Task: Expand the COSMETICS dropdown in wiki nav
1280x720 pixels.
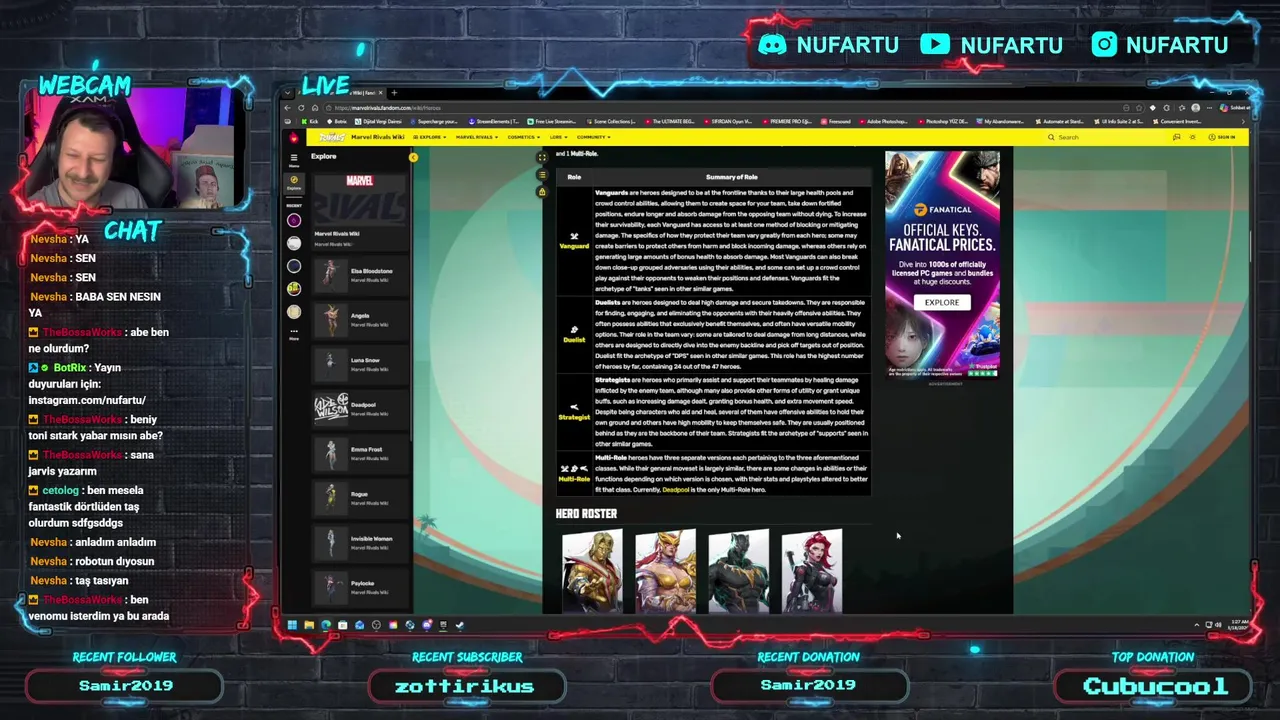Action: pos(524,137)
